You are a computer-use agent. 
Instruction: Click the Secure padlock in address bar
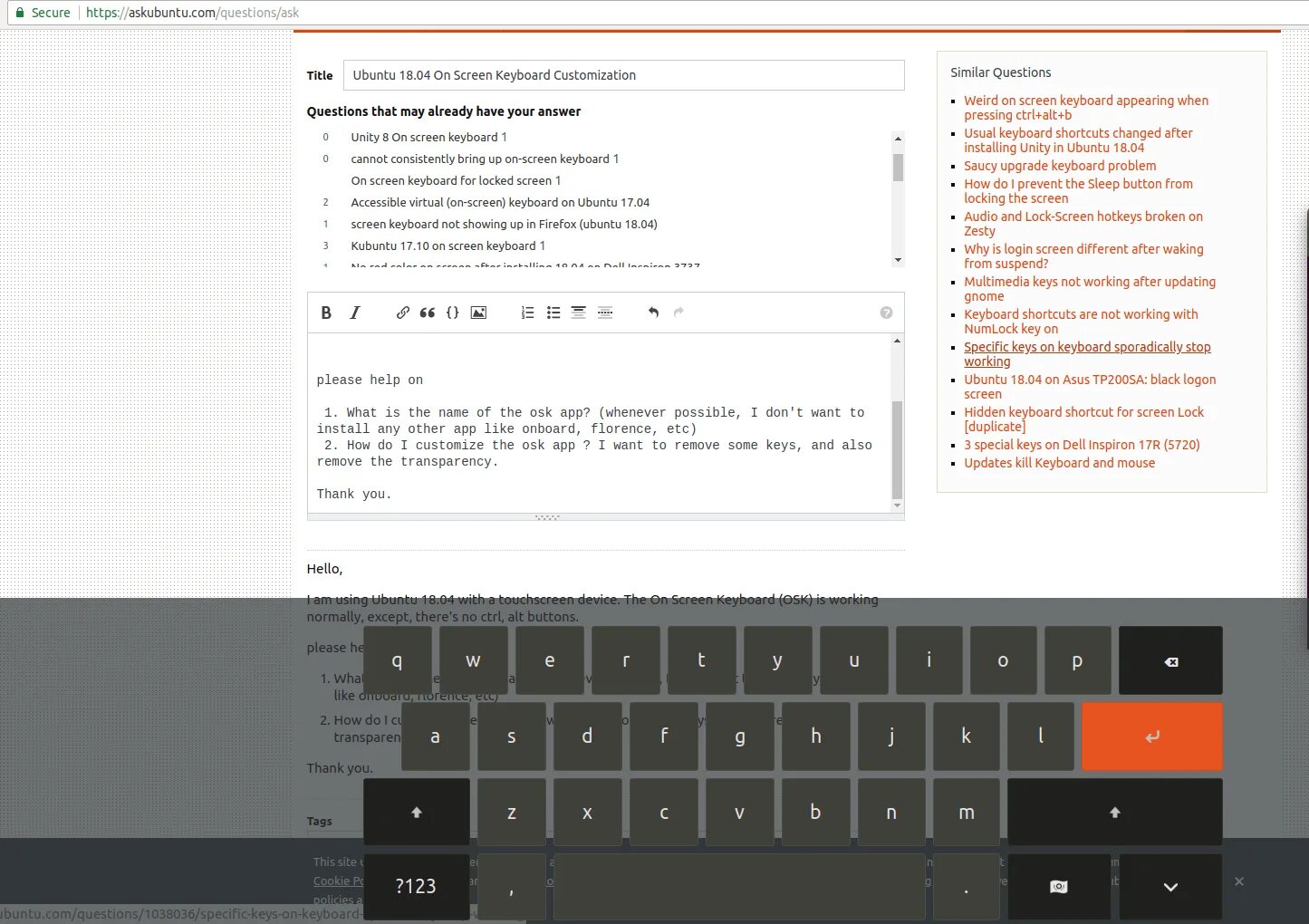(x=20, y=13)
